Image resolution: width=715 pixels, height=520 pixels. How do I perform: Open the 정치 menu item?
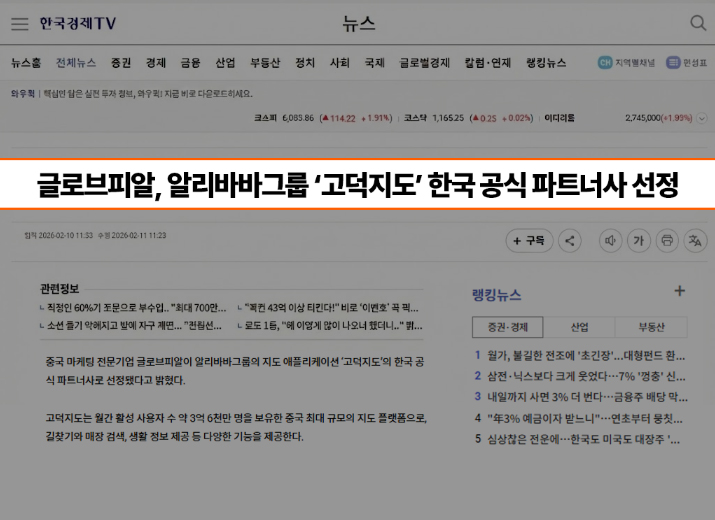(x=305, y=62)
